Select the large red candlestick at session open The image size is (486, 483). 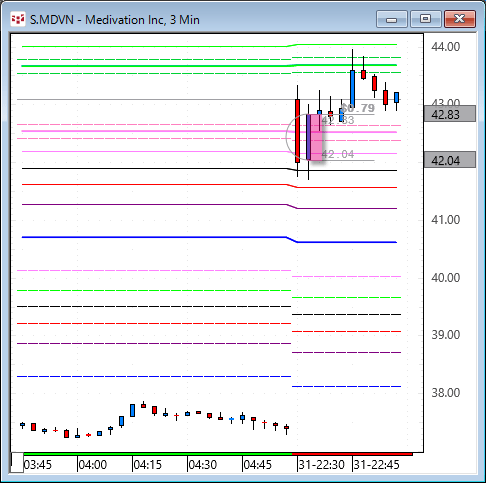click(297, 131)
